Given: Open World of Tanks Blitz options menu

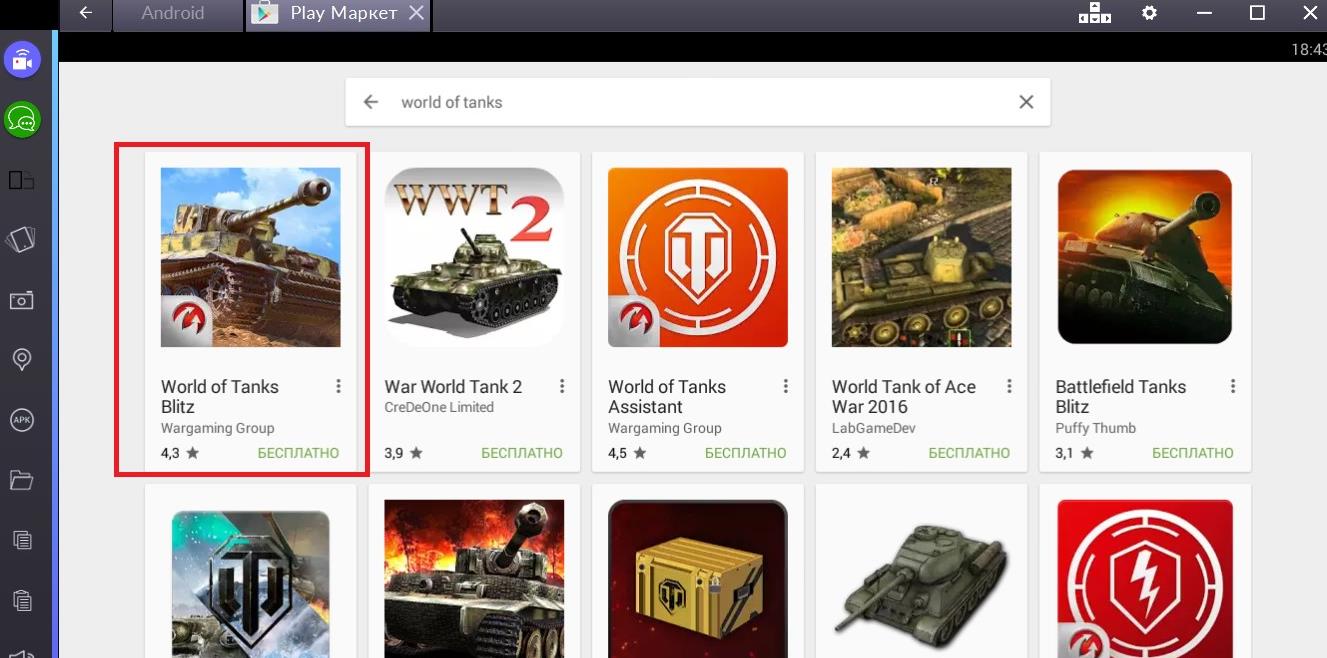Looking at the screenshot, I should (x=339, y=387).
